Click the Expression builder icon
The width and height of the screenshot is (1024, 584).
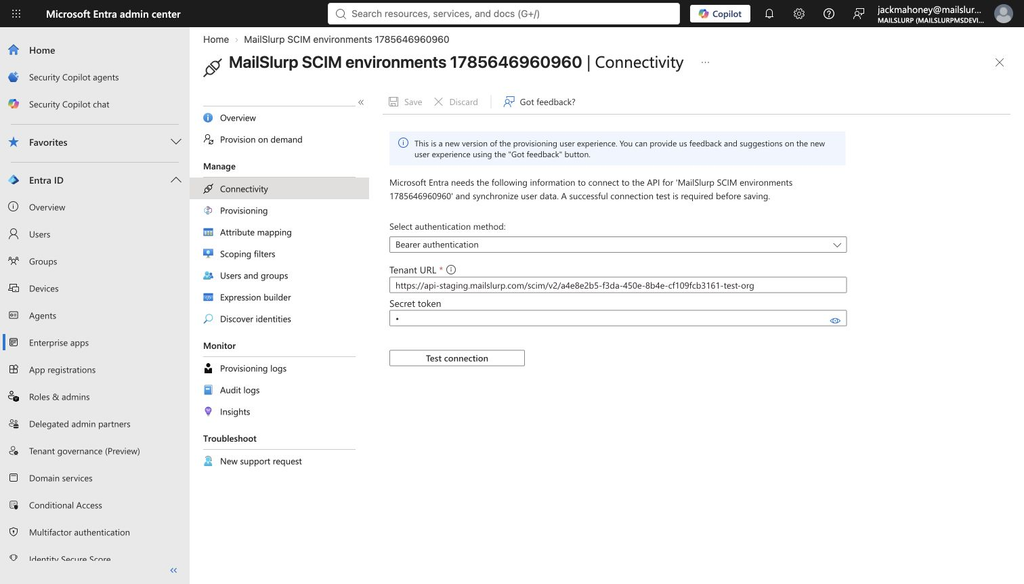click(x=208, y=297)
